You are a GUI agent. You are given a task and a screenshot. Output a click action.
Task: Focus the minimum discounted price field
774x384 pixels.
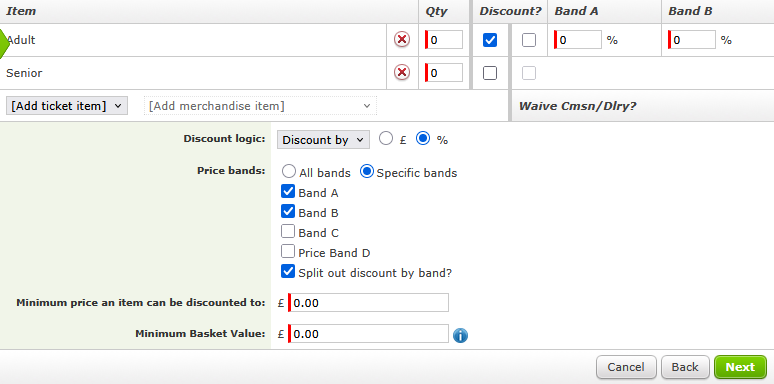[368, 303]
